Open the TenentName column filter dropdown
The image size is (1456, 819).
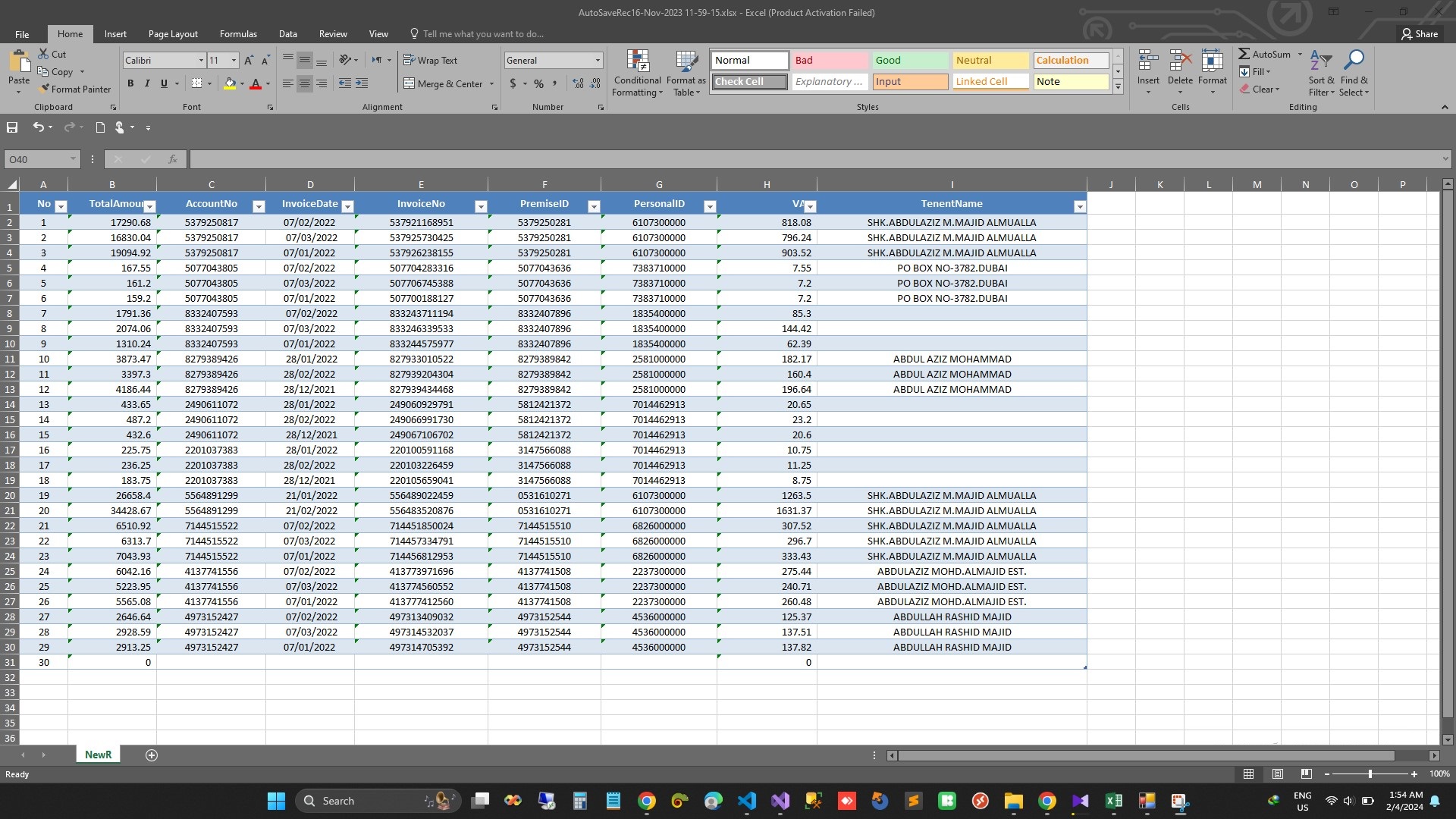pos(1080,206)
